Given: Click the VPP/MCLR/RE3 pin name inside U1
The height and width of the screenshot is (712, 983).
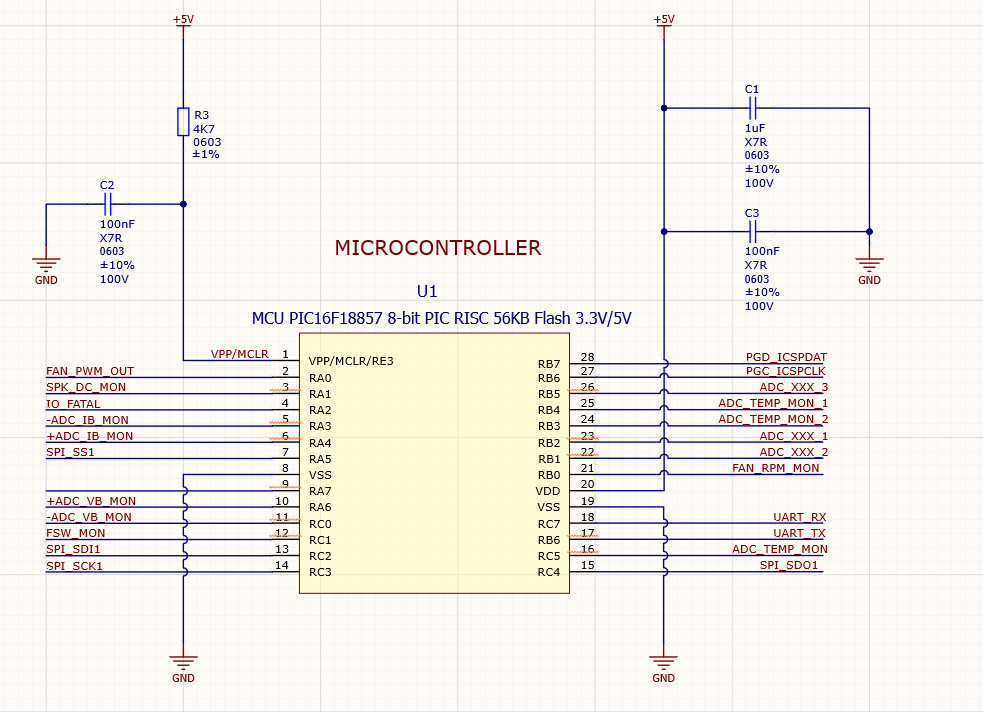Looking at the screenshot, I should coord(350,361).
